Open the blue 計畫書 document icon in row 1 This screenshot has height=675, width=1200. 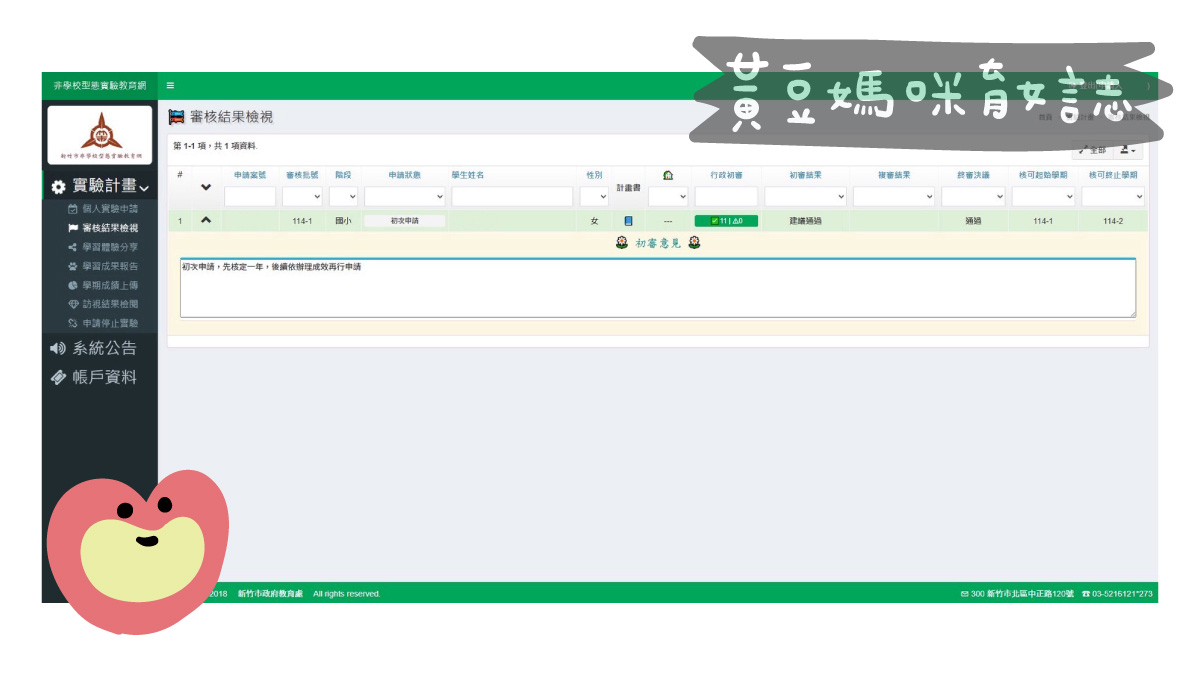[628, 221]
